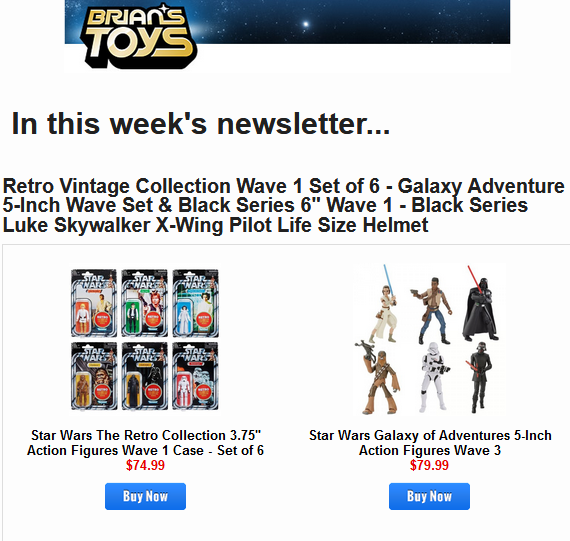Click the Darth Vader figure with red lightsaber
The width and height of the screenshot is (570, 541).
pos(480,303)
